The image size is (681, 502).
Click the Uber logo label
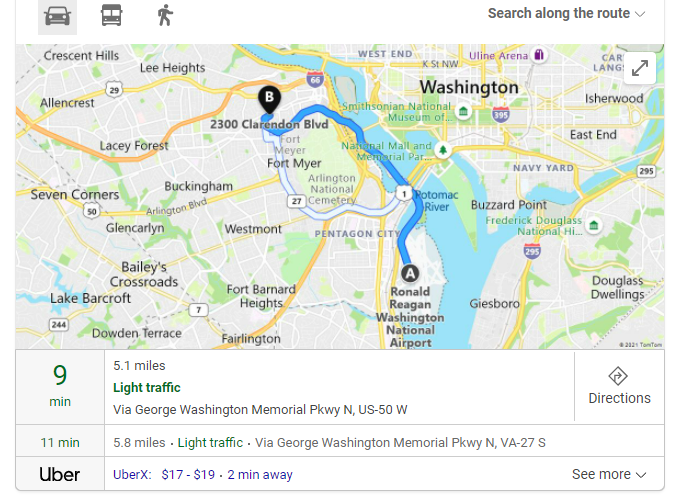[x=60, y=474]
